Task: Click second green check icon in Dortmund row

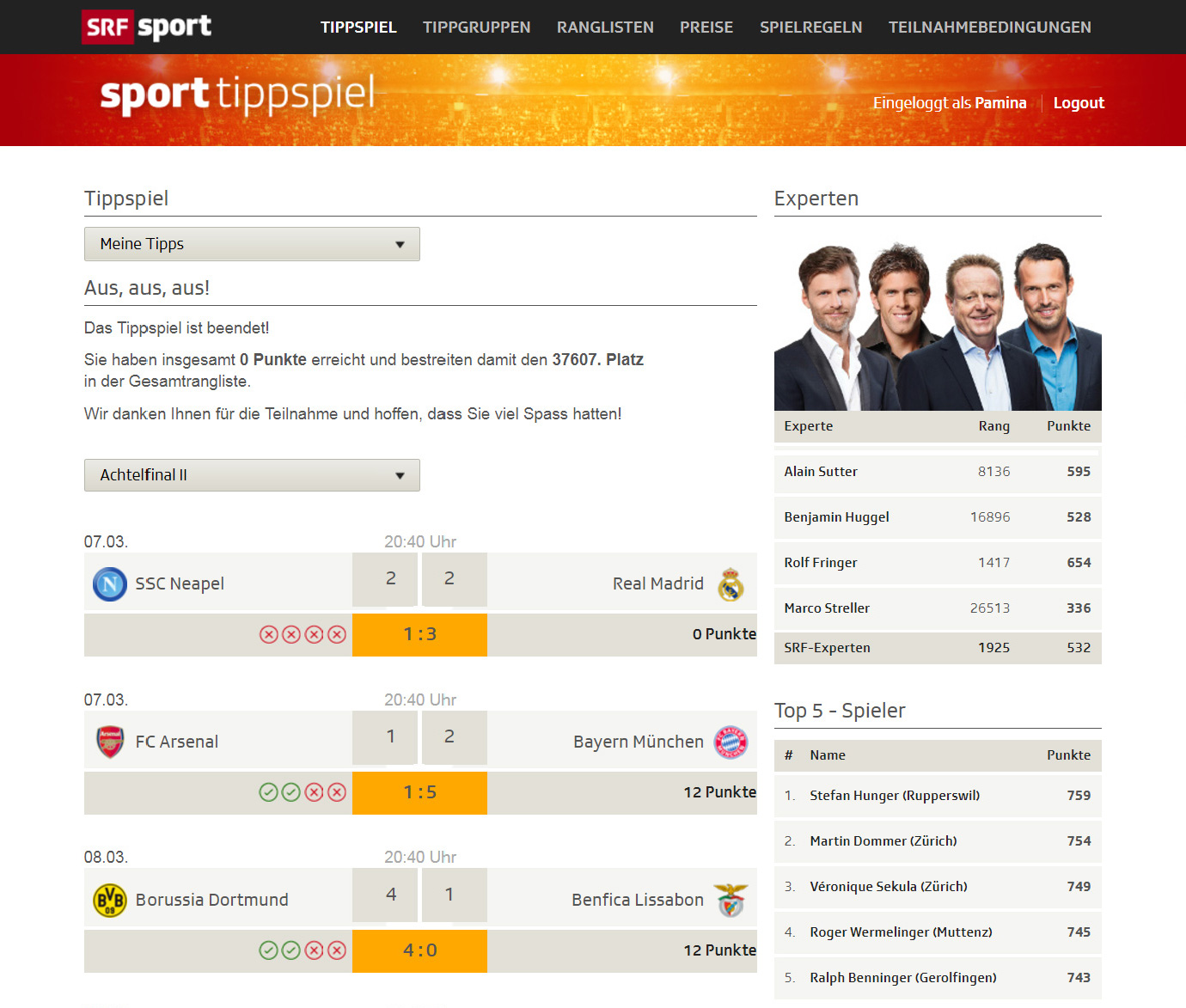Action: click(291, 950)
